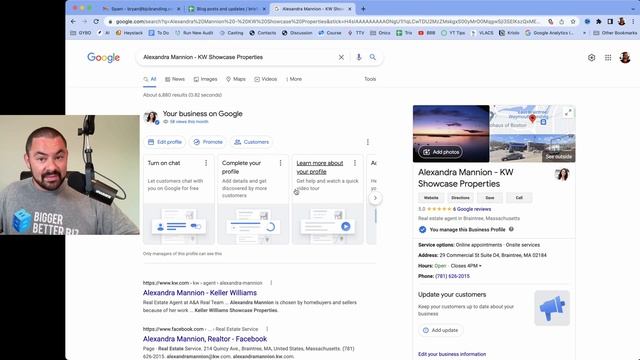Click inside the Google search field

239,58
